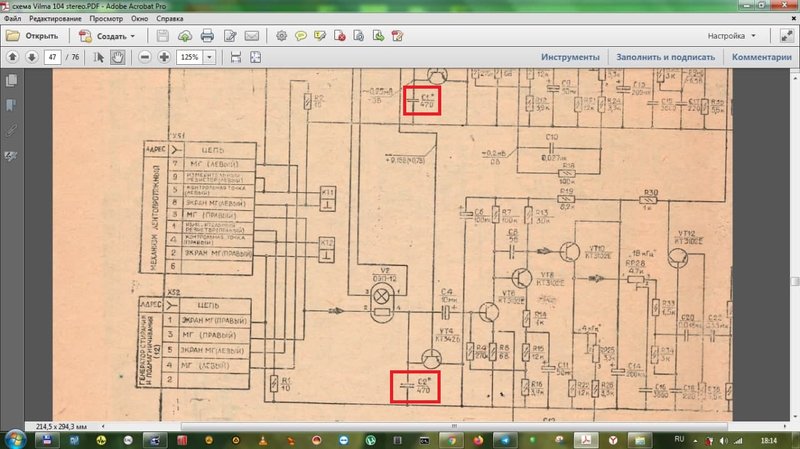Click the Открыть button
Image resolution: width=800 pixels, height=449 pixels.
pyautogui.click(x=32, y=36)
